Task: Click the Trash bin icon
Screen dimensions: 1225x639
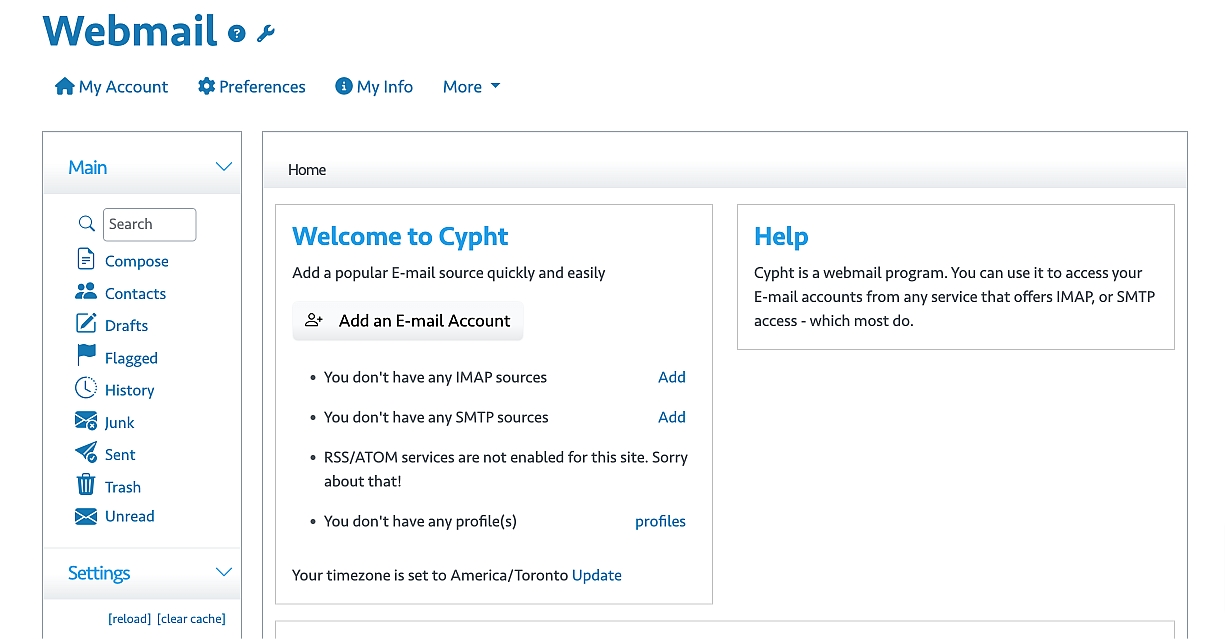Action: pos(86,486)
